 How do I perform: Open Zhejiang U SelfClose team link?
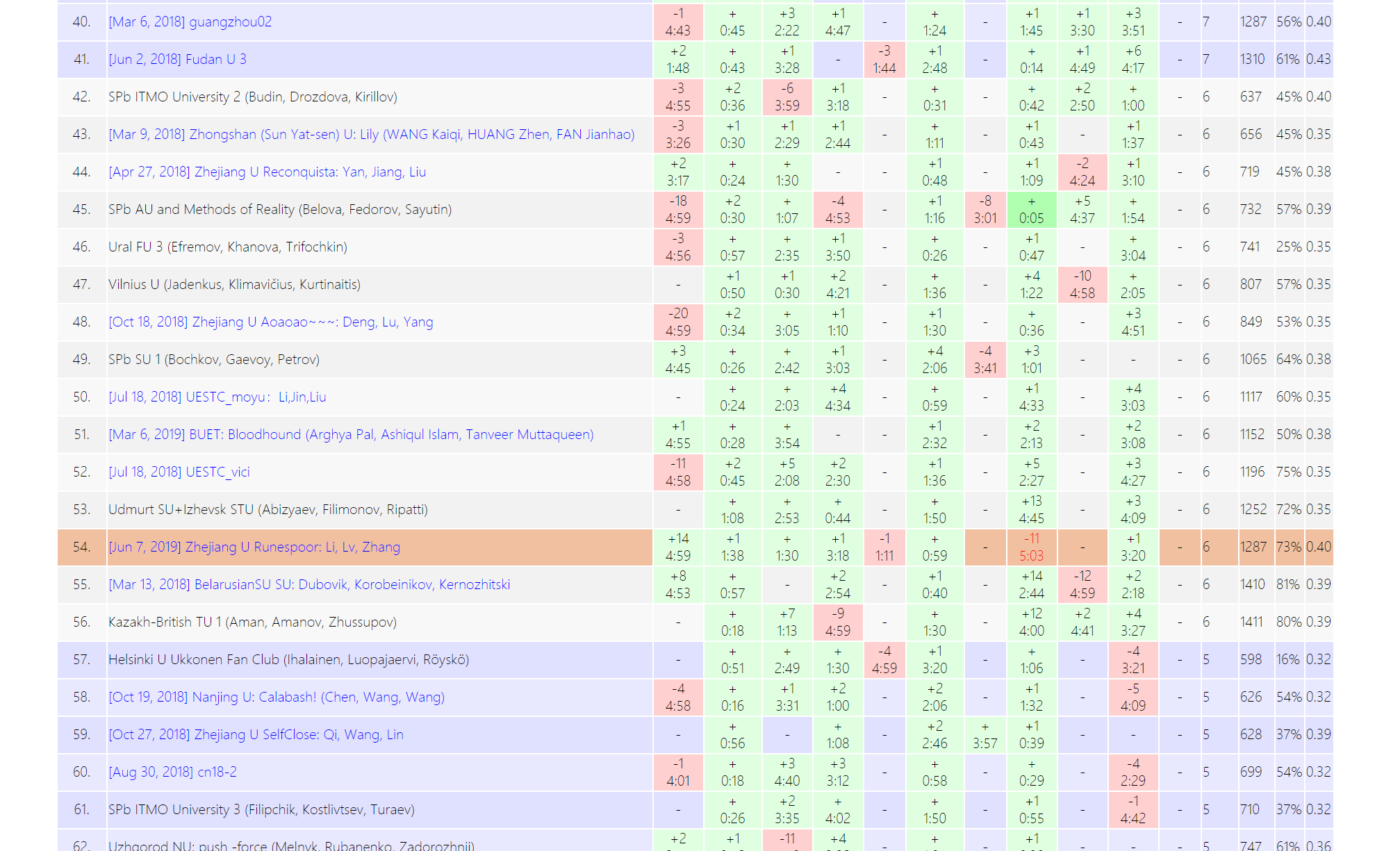[x=256, y=734]
